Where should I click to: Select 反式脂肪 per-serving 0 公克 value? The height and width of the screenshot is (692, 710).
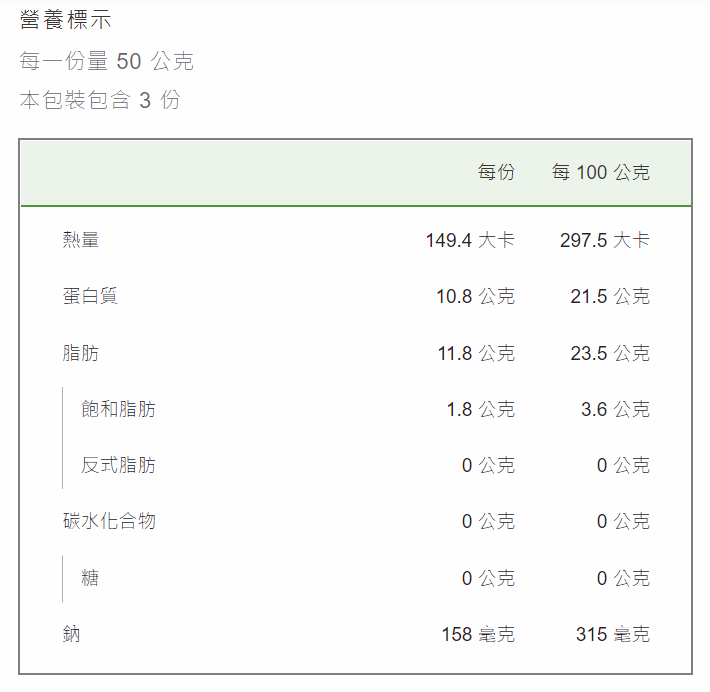pos(488,465)
